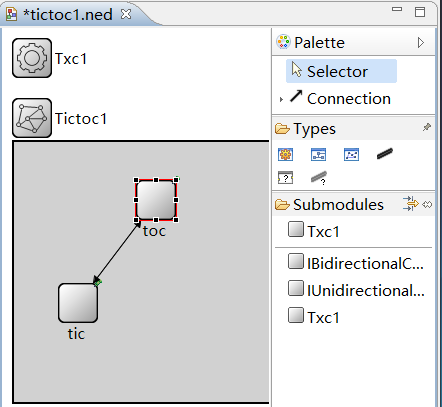
Task: Click the Txc1 module name label
Action: point(71,59)
